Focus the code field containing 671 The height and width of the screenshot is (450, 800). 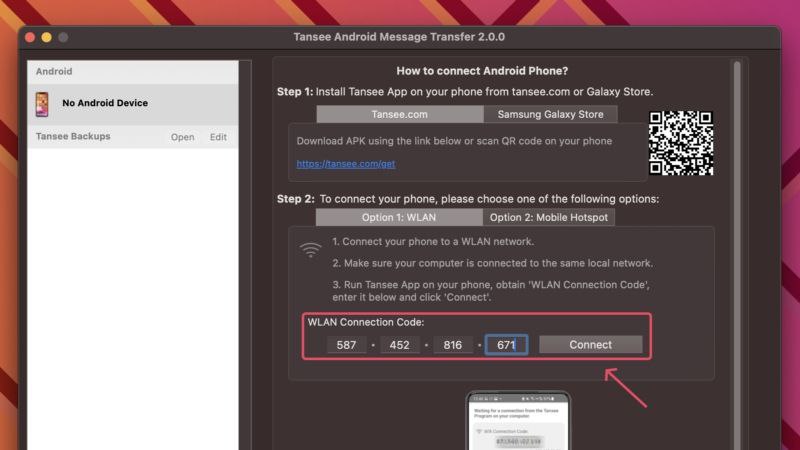506,345
